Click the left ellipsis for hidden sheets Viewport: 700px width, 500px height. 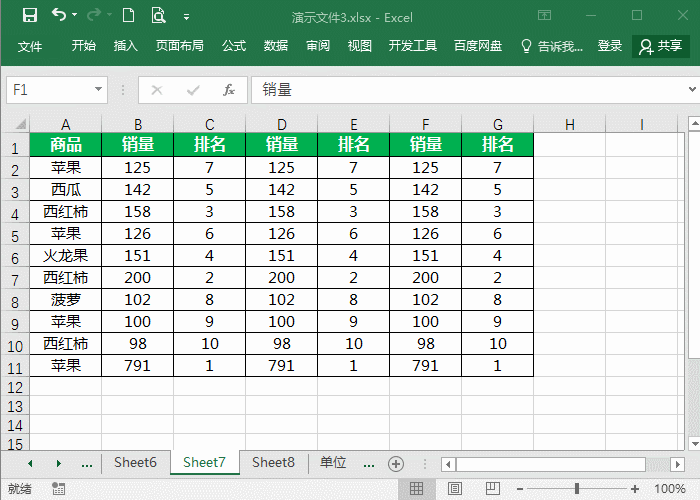point(87,465)
